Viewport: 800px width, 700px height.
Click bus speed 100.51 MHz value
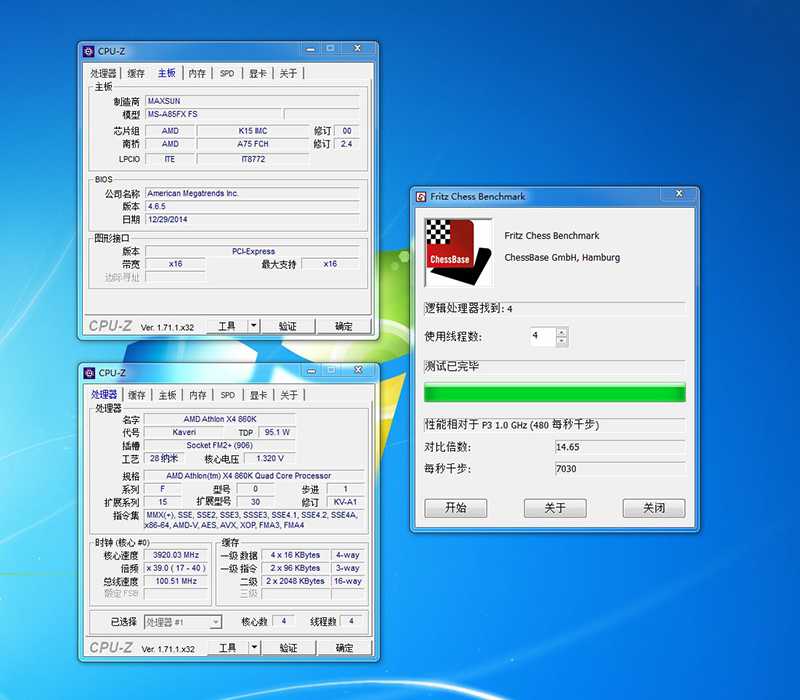pos(176,581)
